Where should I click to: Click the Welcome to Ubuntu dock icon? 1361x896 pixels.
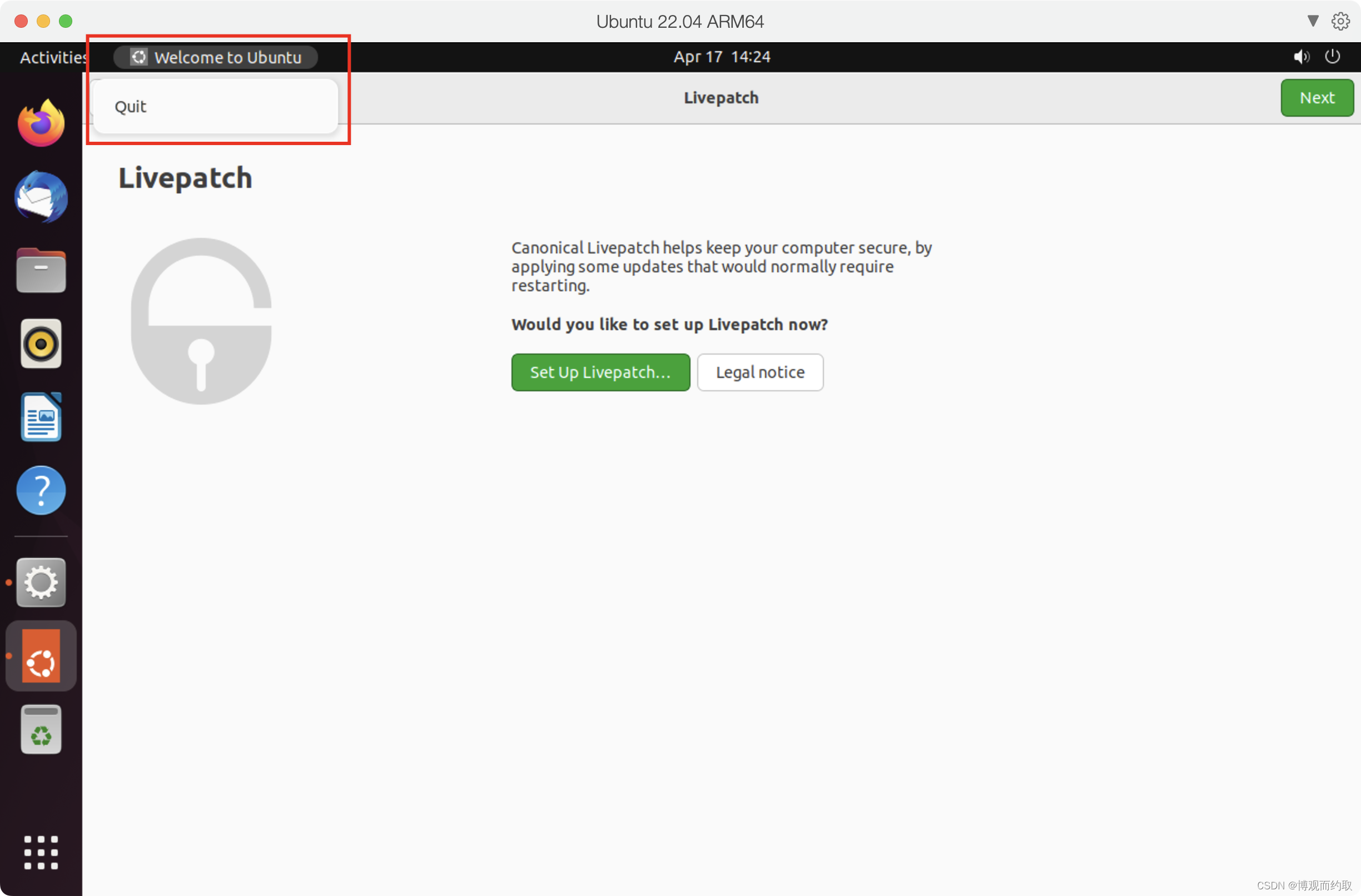(41, 656)
